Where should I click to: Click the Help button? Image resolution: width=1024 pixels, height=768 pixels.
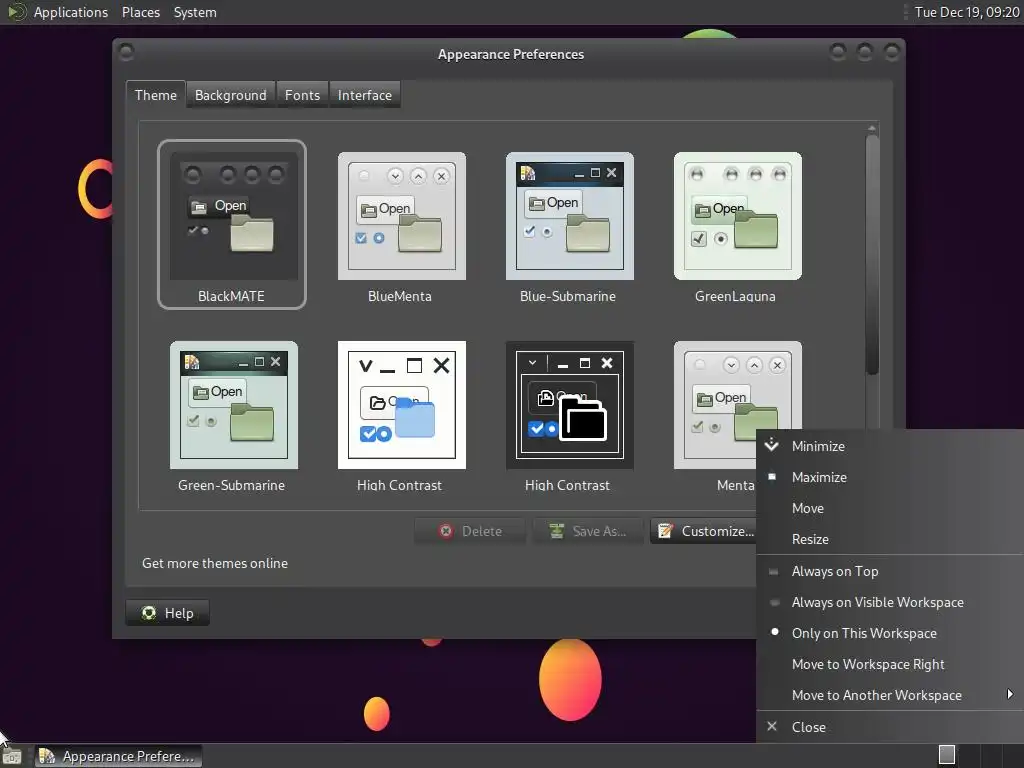(x=167, y=613)
